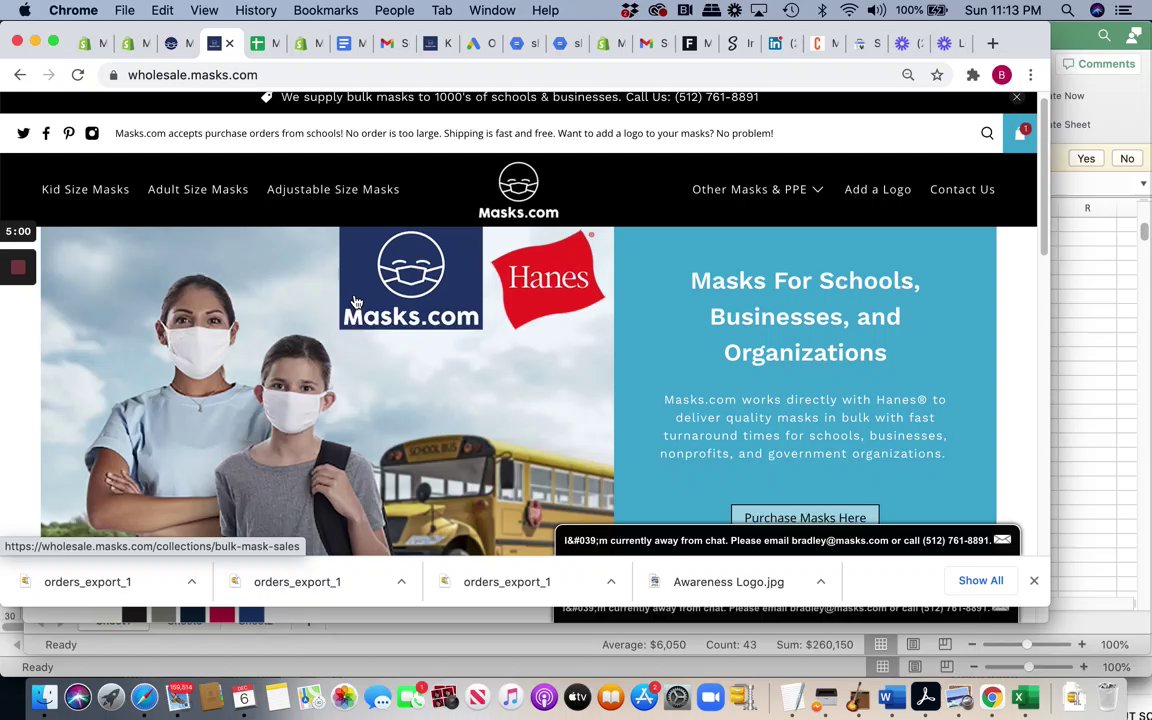Open Microsoft Excel in the dock

(x=1025, y=696)
